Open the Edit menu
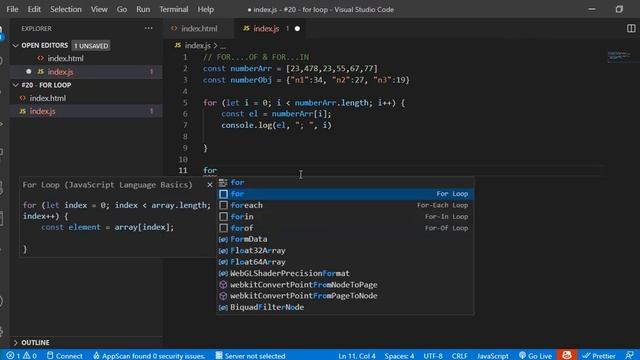The image size is (640, 360). 34,9
